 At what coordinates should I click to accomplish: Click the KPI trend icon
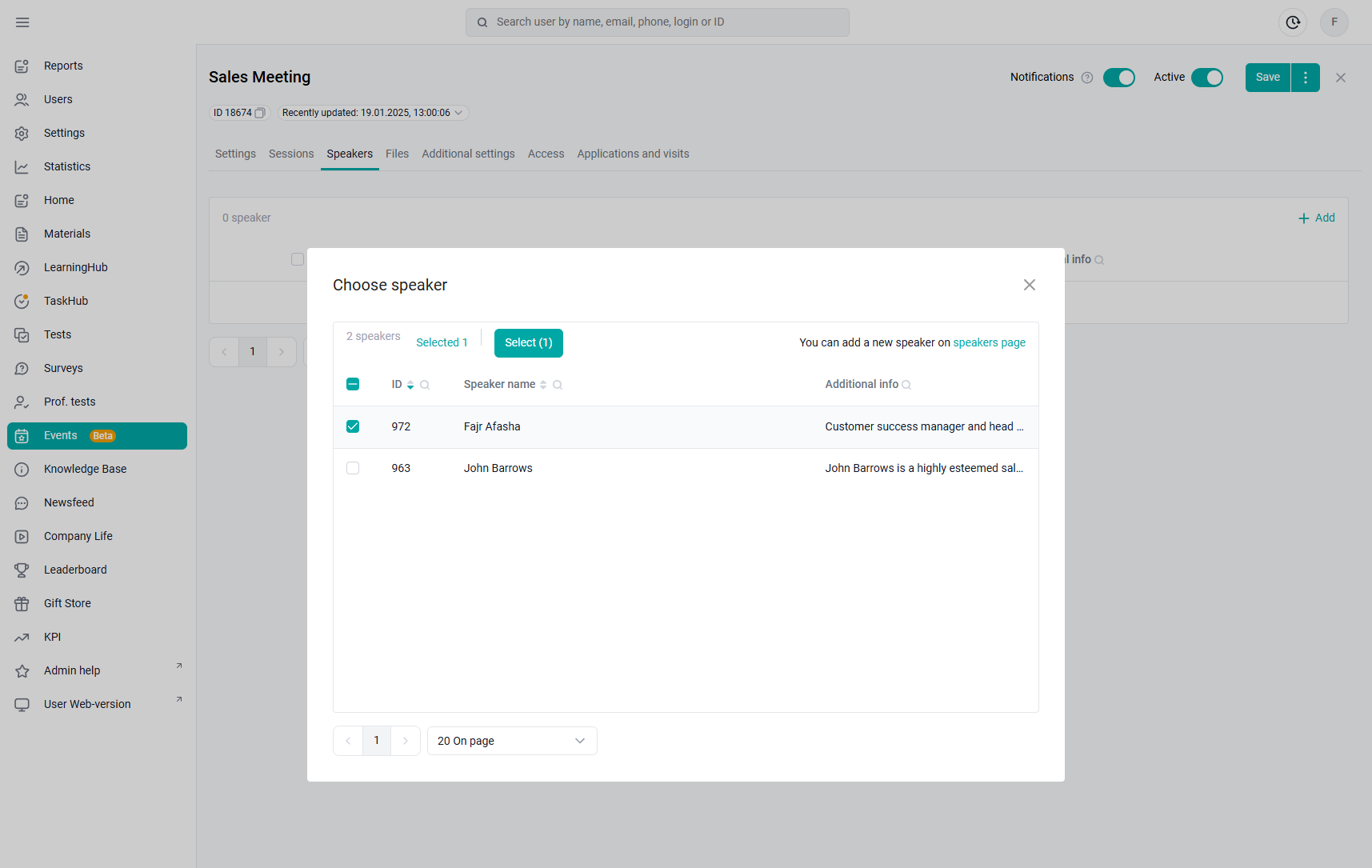coord(22,638)
